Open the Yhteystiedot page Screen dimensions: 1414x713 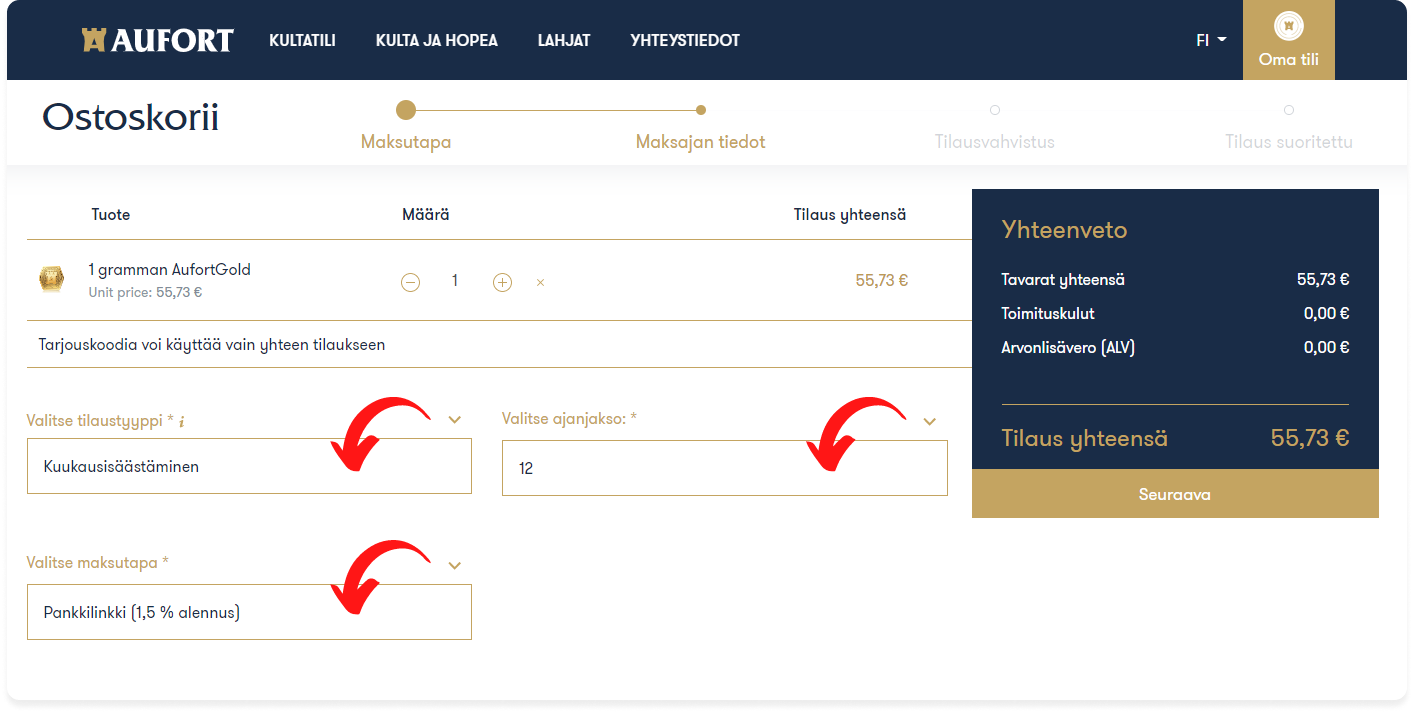(685, 41)
